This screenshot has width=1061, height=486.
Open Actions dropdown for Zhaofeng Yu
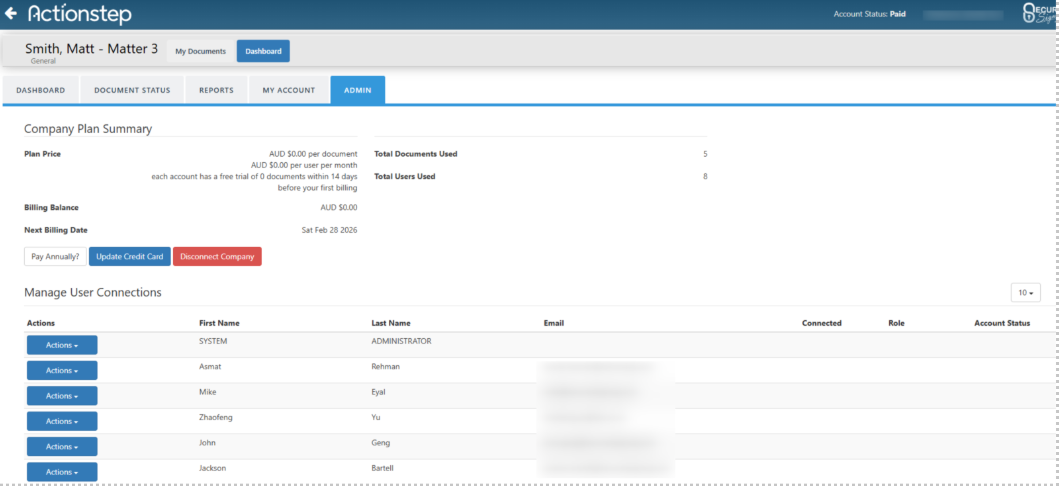tap(62, 421)
